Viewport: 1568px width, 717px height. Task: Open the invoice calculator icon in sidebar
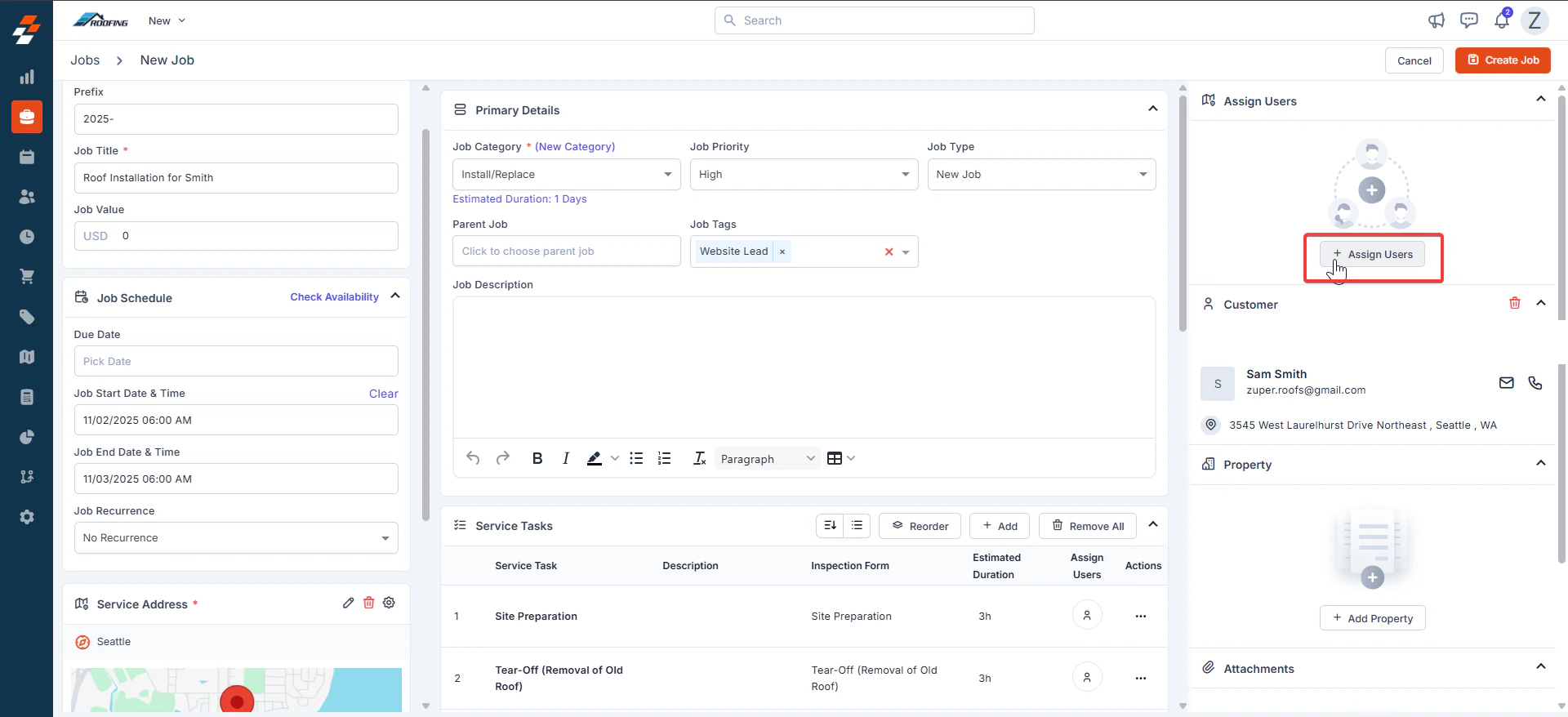point(27,397)
